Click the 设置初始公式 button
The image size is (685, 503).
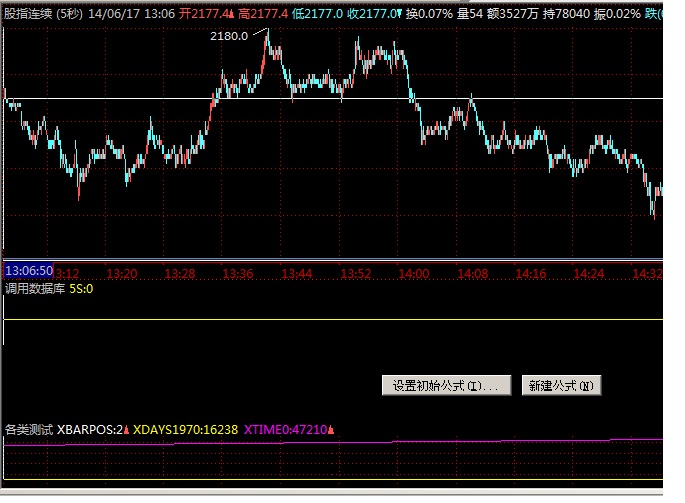448,386
